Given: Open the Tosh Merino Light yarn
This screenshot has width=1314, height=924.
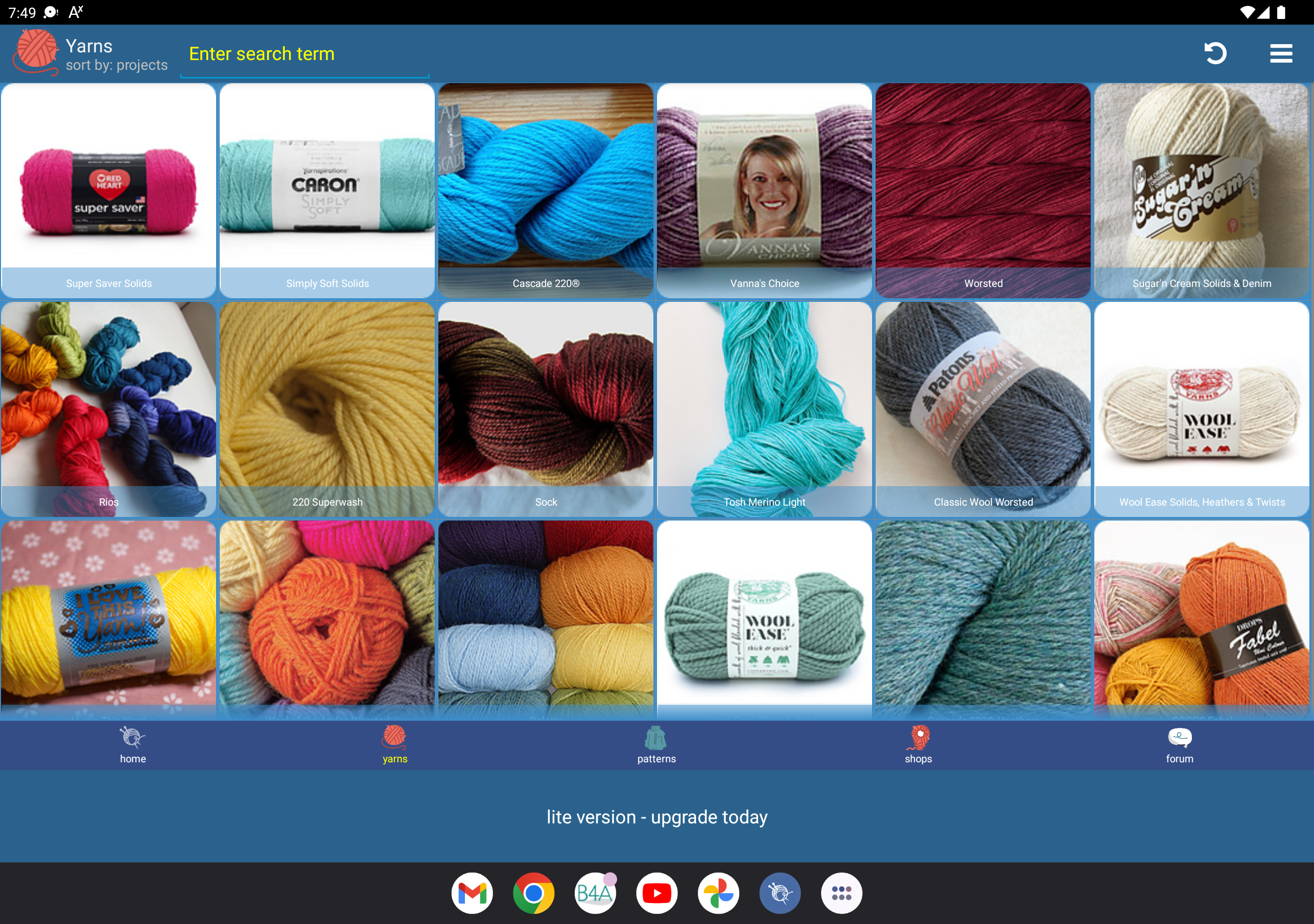Looking at the screenshot, I should [x=765, y=409].
